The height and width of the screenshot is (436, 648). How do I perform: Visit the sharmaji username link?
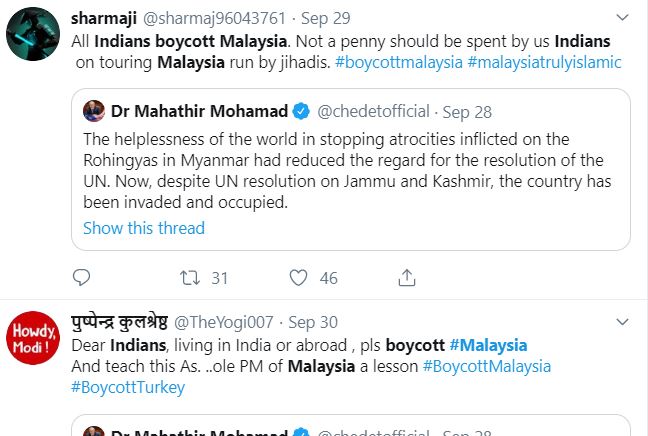[106, 18]
